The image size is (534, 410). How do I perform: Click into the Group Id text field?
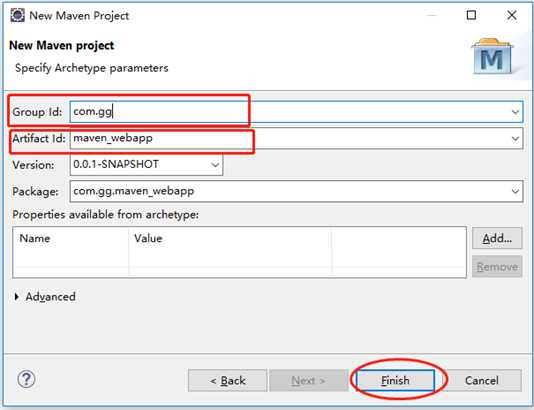(296, 112)
